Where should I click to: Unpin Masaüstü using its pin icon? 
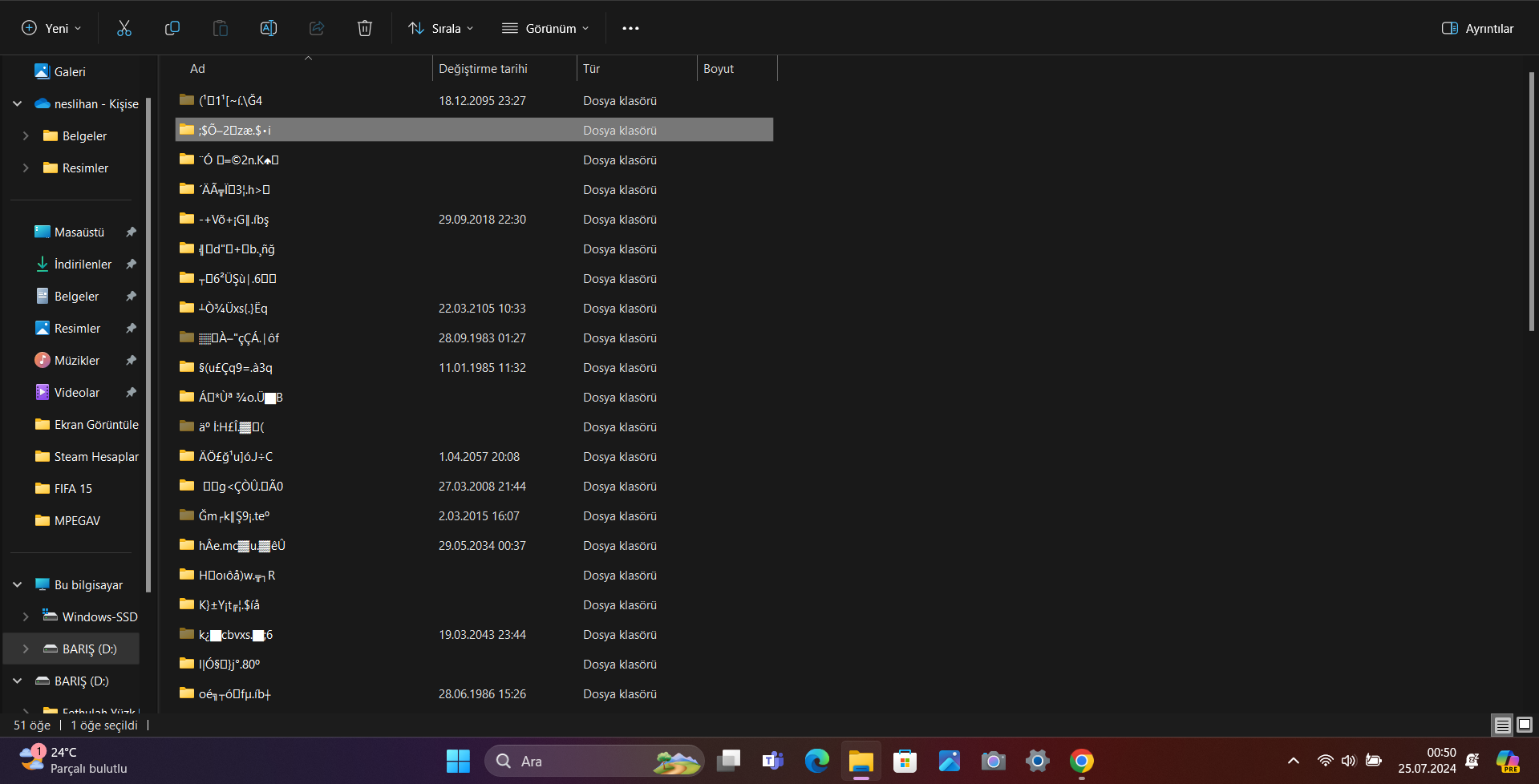[x=132, y=232]
